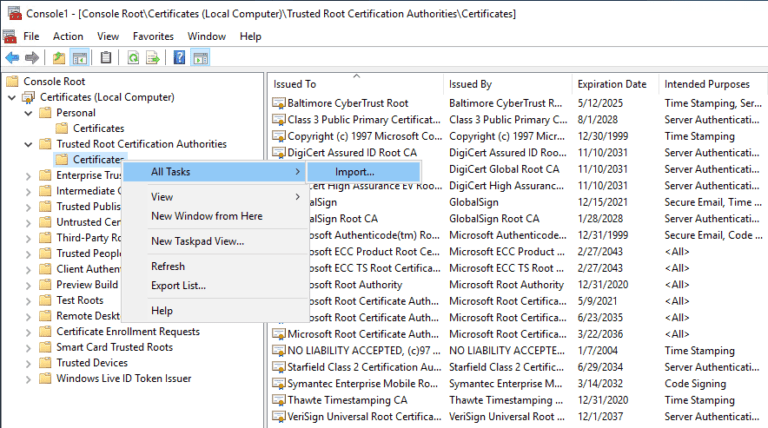Open the Favorites menu
Screen dimensions: 768x428
pyautogui.click(x=153, y=36)
